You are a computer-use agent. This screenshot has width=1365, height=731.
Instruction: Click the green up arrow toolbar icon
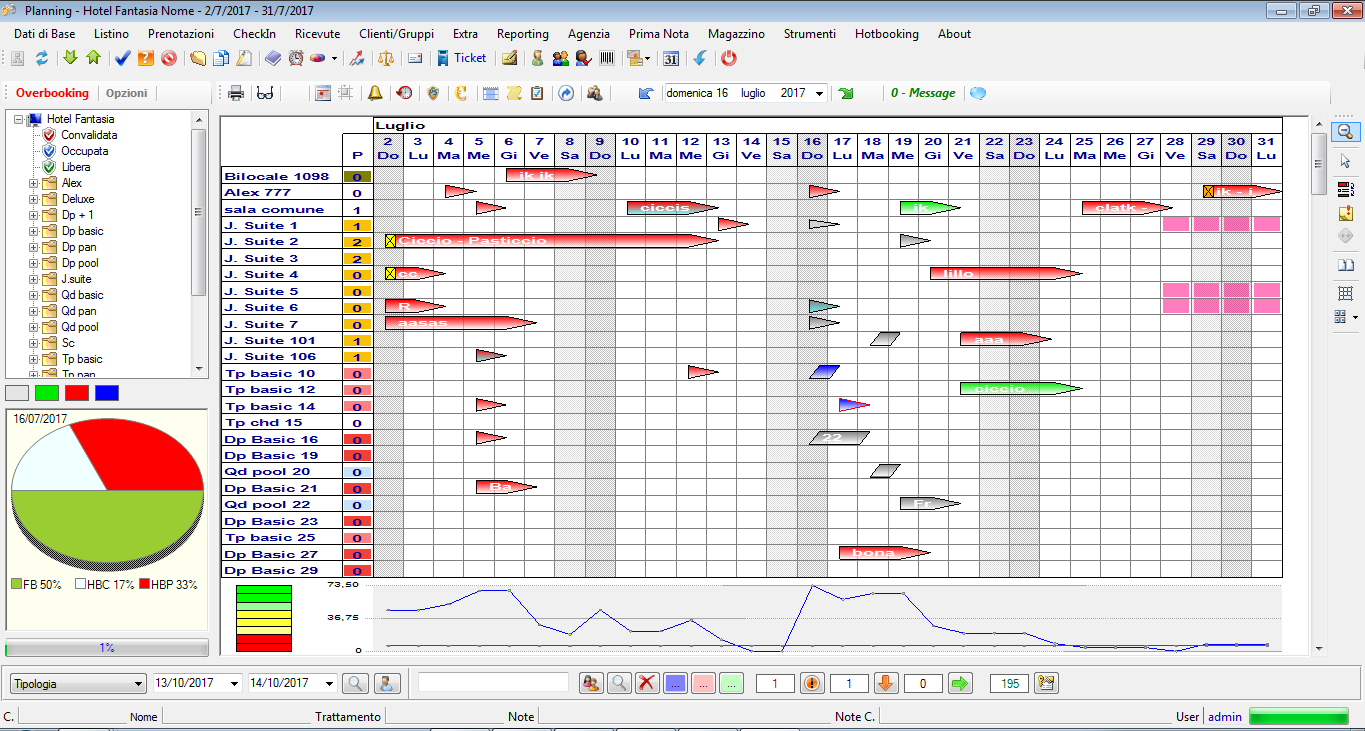click(94, 58)
